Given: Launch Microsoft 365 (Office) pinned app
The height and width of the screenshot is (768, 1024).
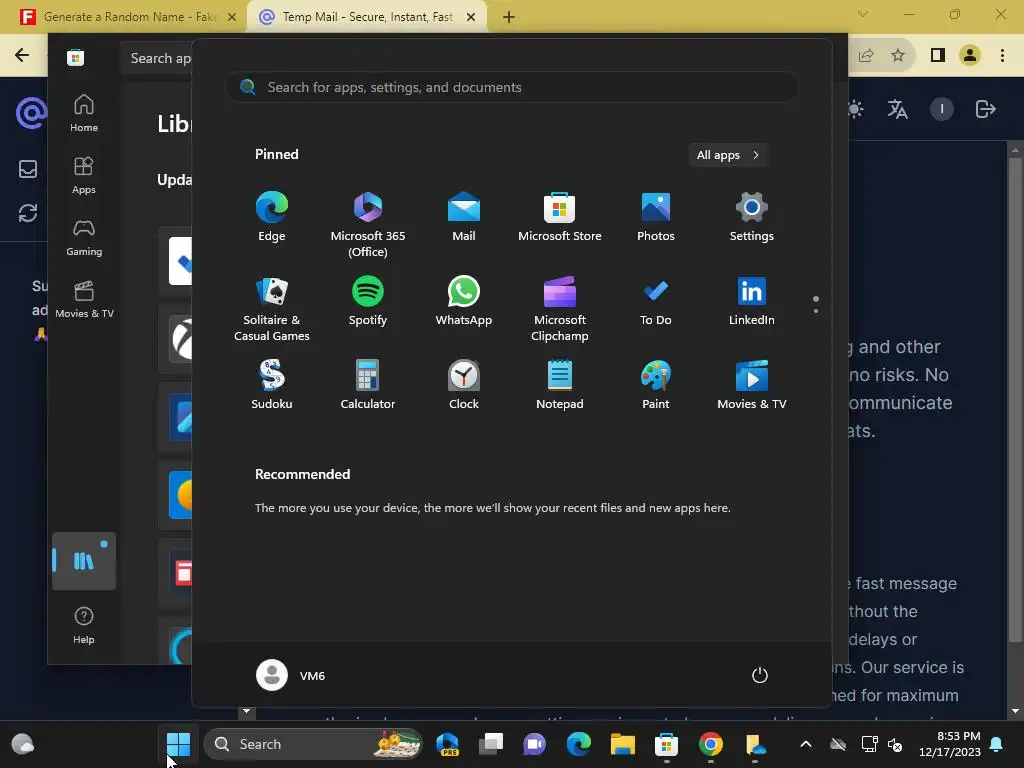Looking at the screenshot, I should pos(368,224).
